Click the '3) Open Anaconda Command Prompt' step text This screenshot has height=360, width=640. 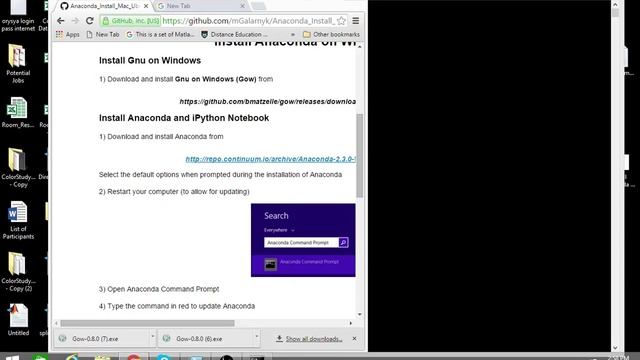[x=159, y=289]
